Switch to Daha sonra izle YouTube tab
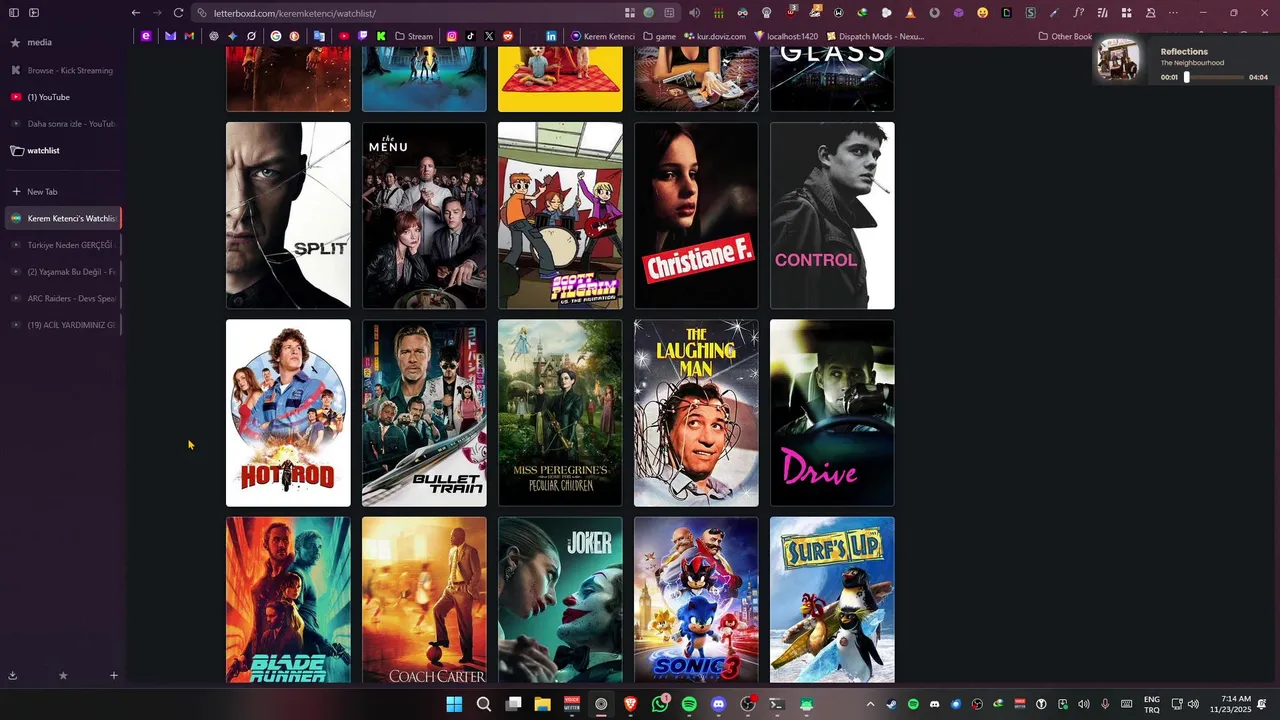Image resolution: width=1280 pixels, height=720 pixels. coord(63,124)
